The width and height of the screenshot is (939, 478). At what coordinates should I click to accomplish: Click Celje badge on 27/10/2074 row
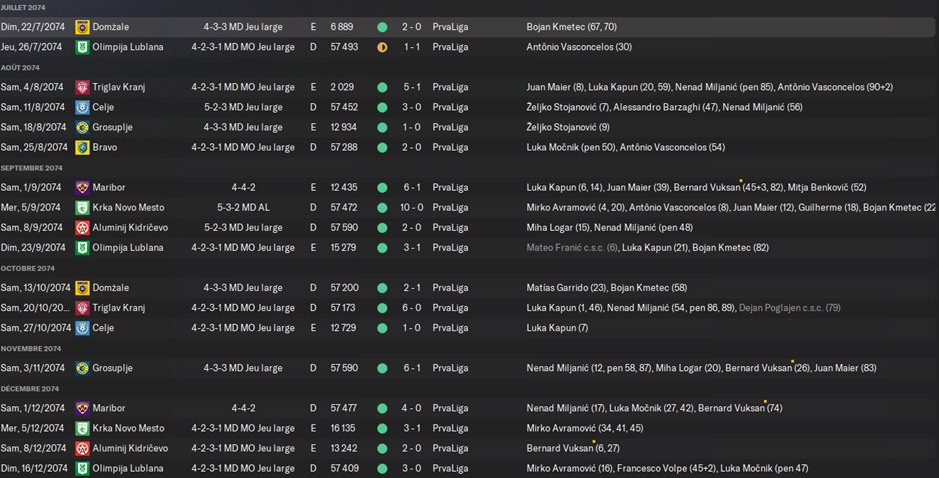[x=82, y=328]
